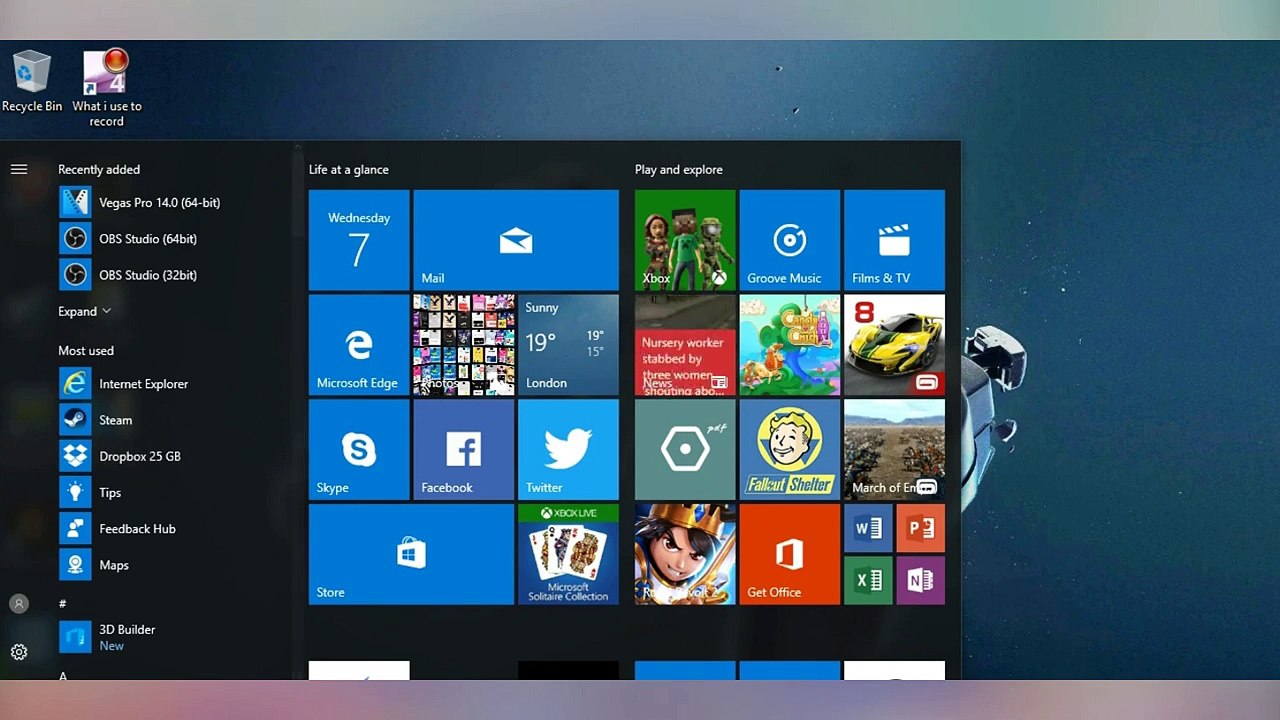Click the 'Recently added' heading
The width and height of the screenshot is (1280, 720).
[99, 169]
